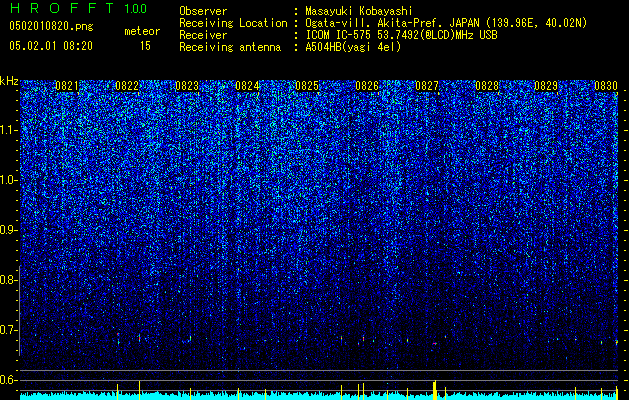Click the kHz axis unit label

click(x=9, y=81)
